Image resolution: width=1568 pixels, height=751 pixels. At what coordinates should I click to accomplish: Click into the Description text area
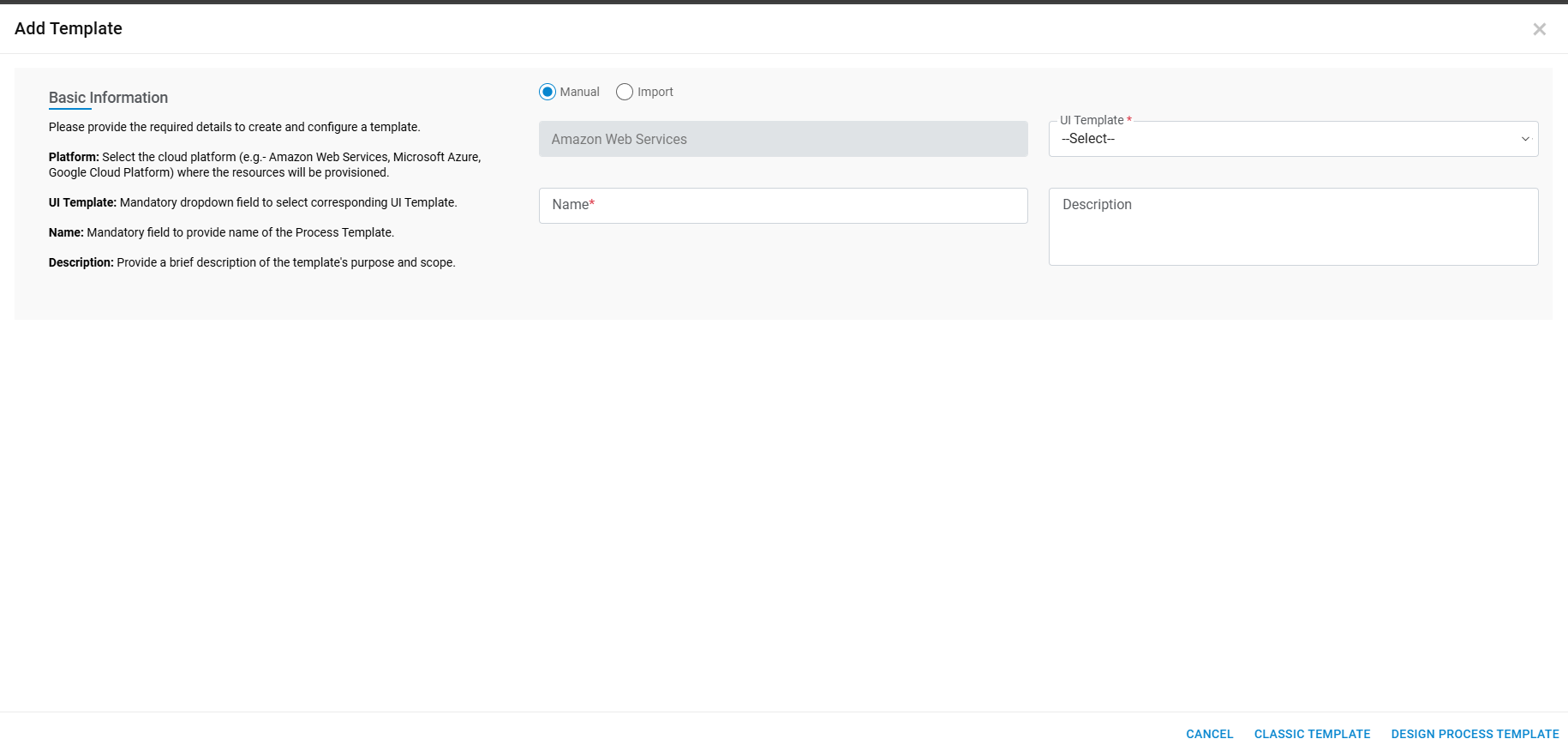pyautogui.click(x=1292, y=226)
